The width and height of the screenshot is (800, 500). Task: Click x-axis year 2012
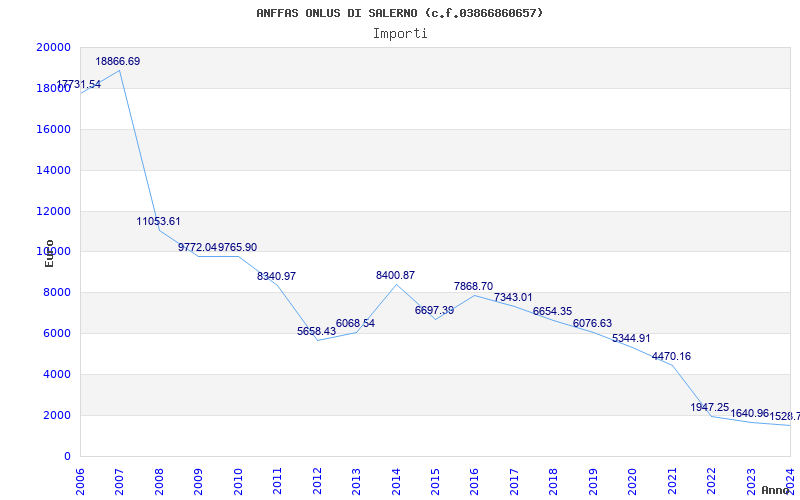[317, 481]
